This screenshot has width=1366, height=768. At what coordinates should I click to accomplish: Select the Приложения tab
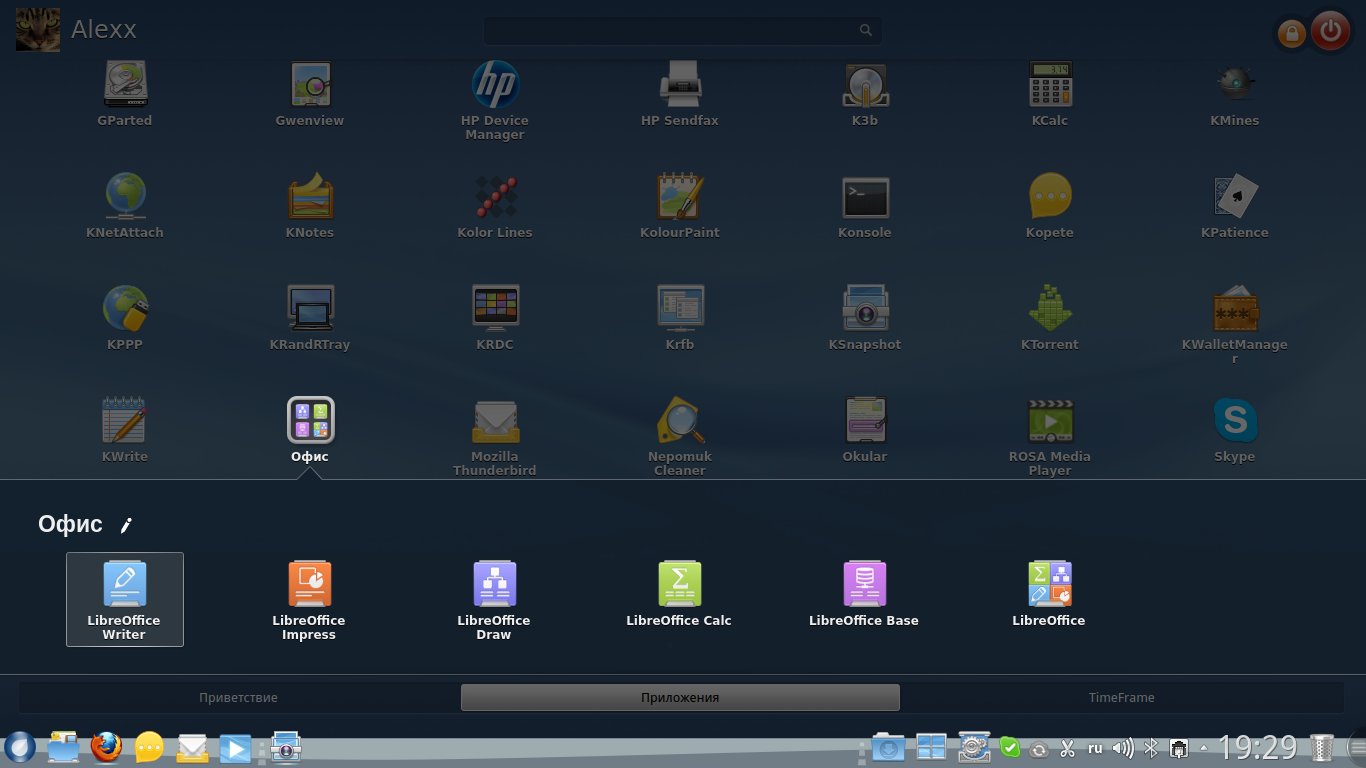pyautogui.click(x=680, y=697)
